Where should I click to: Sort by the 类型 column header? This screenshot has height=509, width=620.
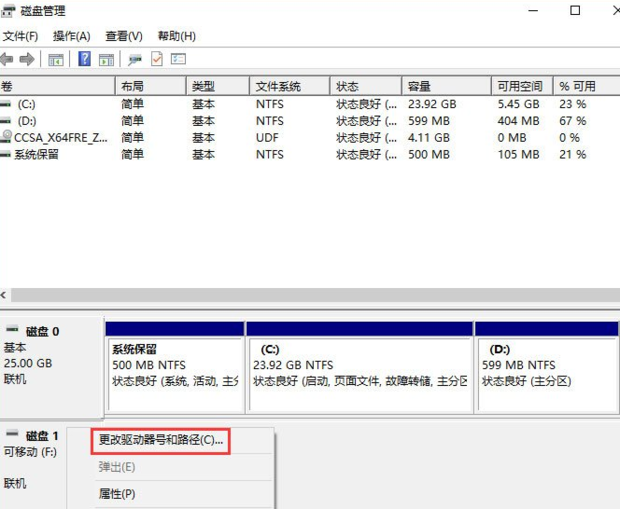[218, 86]
